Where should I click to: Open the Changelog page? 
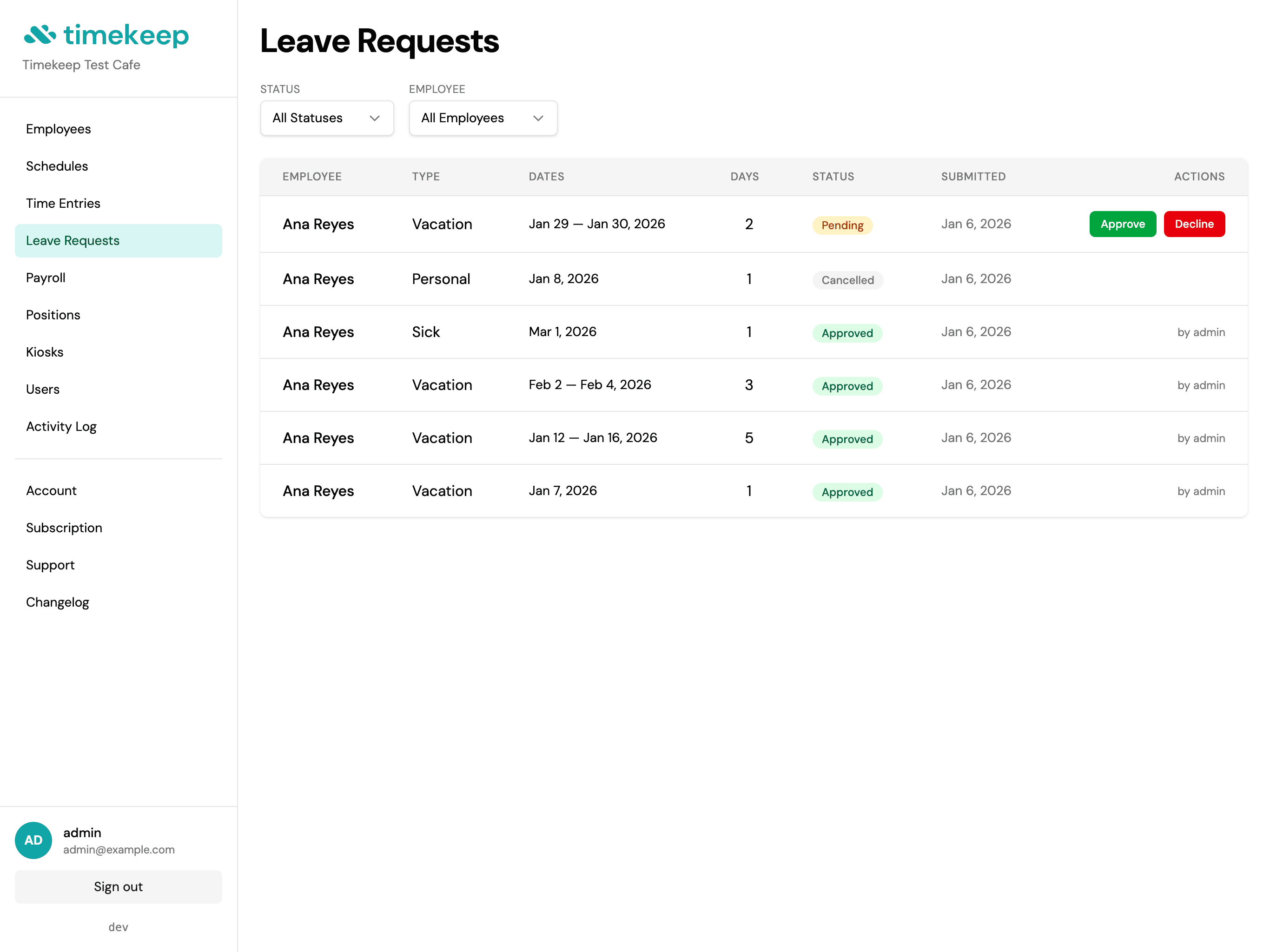58,602
